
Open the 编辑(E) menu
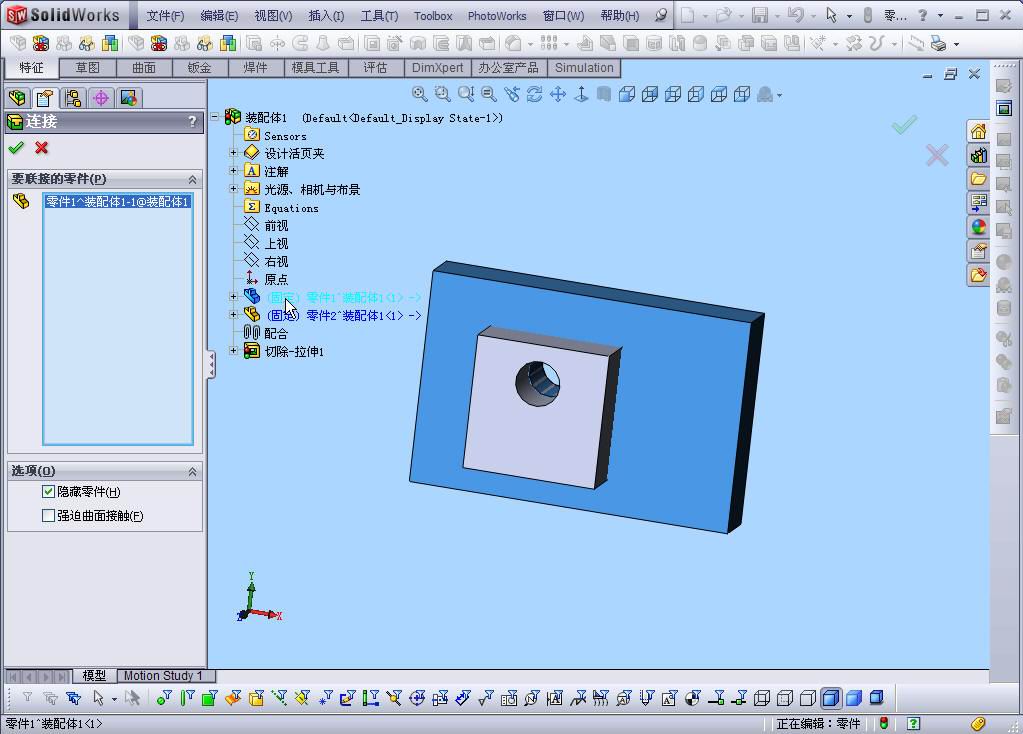tap(219, 16)
